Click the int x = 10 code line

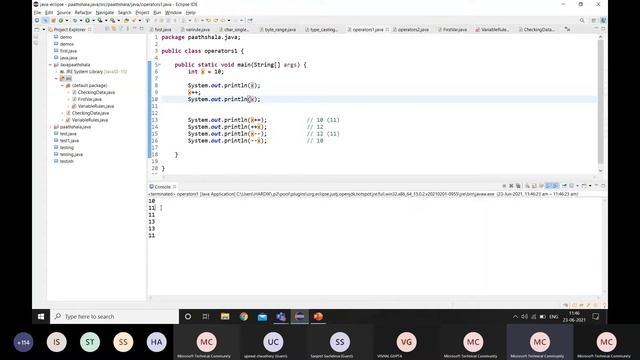coord(205,71)
